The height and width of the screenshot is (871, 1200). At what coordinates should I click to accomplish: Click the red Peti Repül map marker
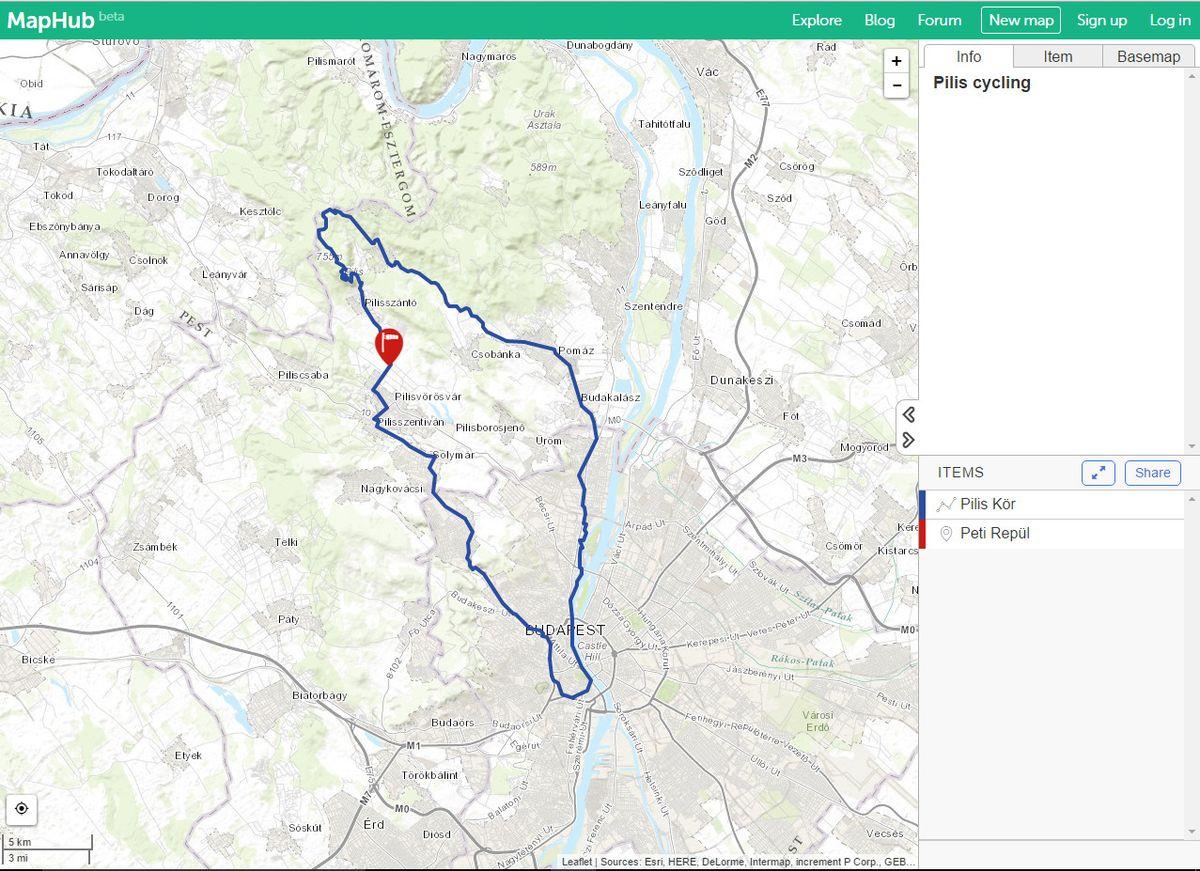388,346
